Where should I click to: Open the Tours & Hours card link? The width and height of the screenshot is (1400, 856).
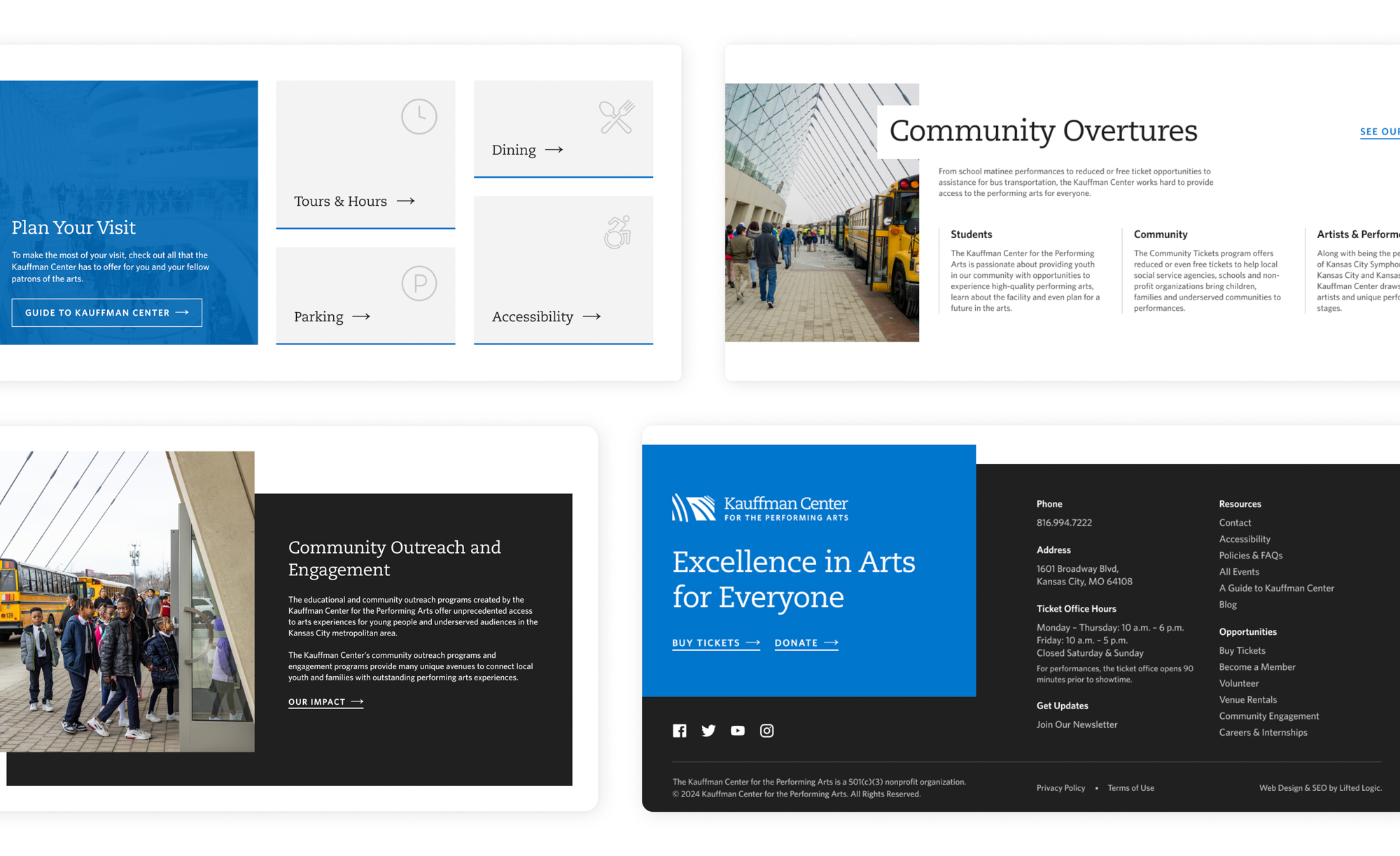click(365, 155)
